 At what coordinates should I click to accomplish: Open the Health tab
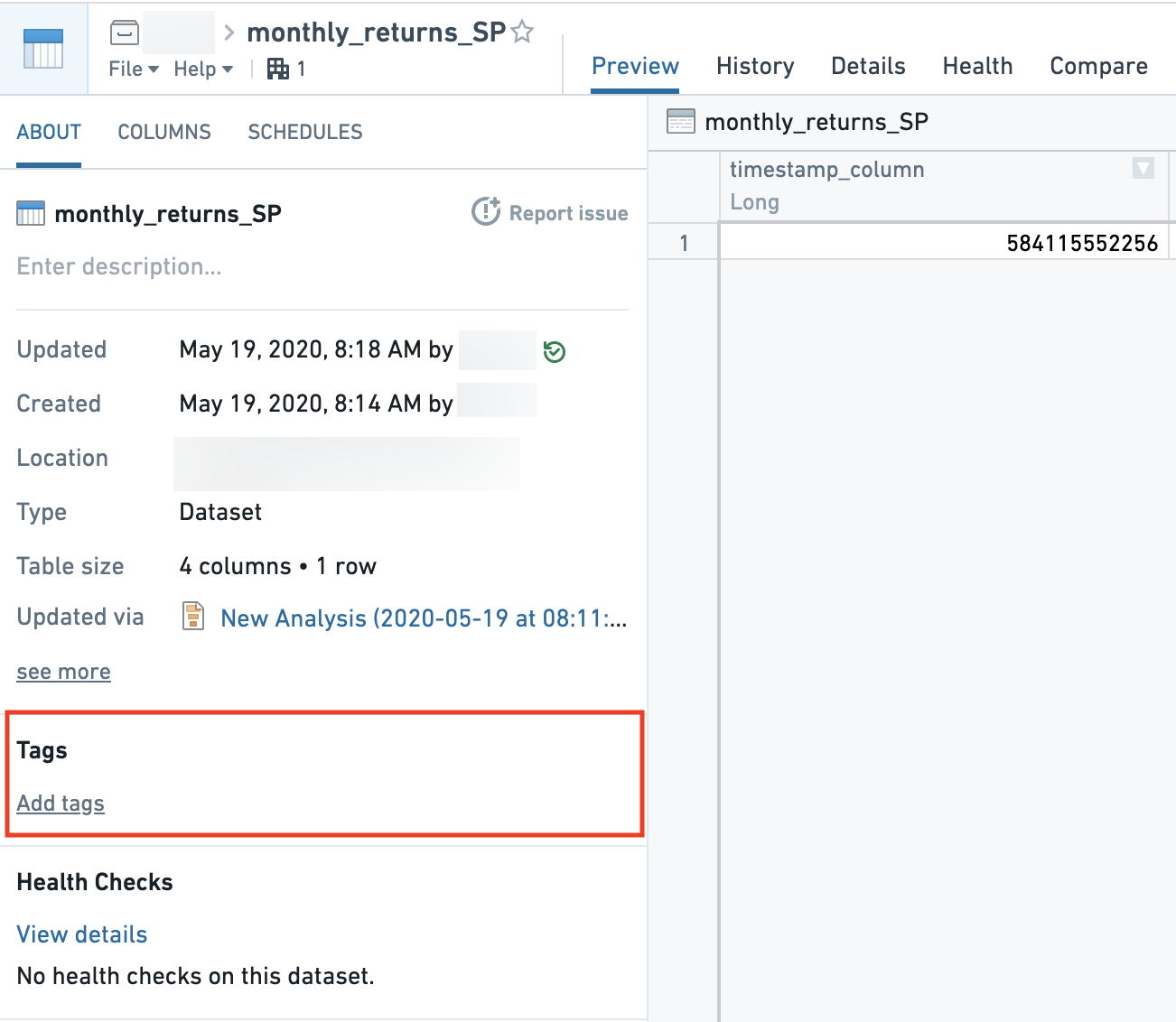977,66
